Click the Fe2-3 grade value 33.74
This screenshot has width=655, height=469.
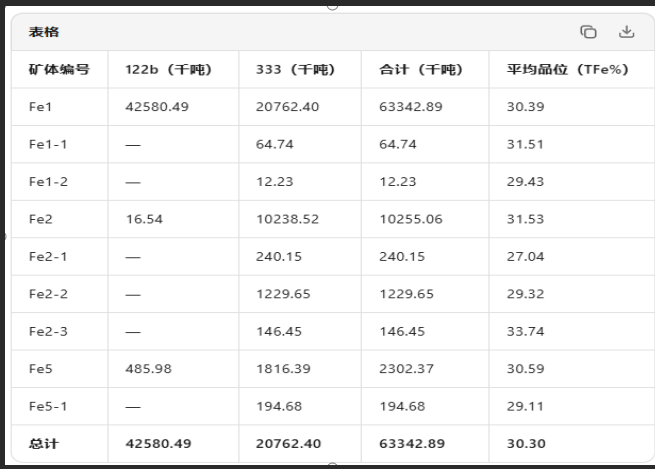(526, 332)
